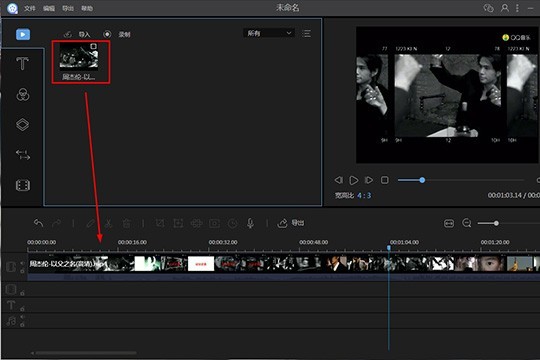Screen dimensions: 540x360
Task: Click the Undo arrow in timeline toolbar
Action: [x=38, y=223]
